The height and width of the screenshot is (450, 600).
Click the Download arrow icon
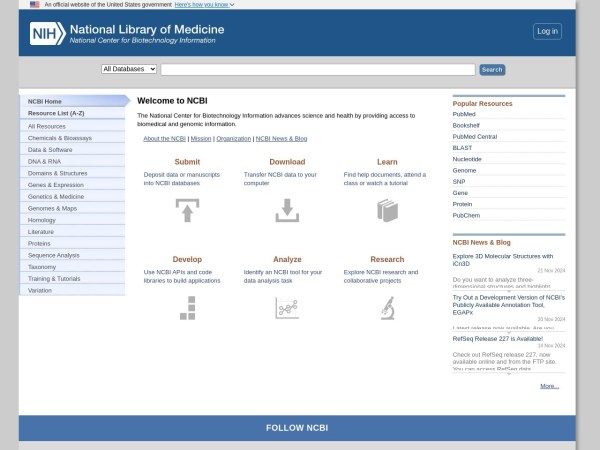[287, 210]
